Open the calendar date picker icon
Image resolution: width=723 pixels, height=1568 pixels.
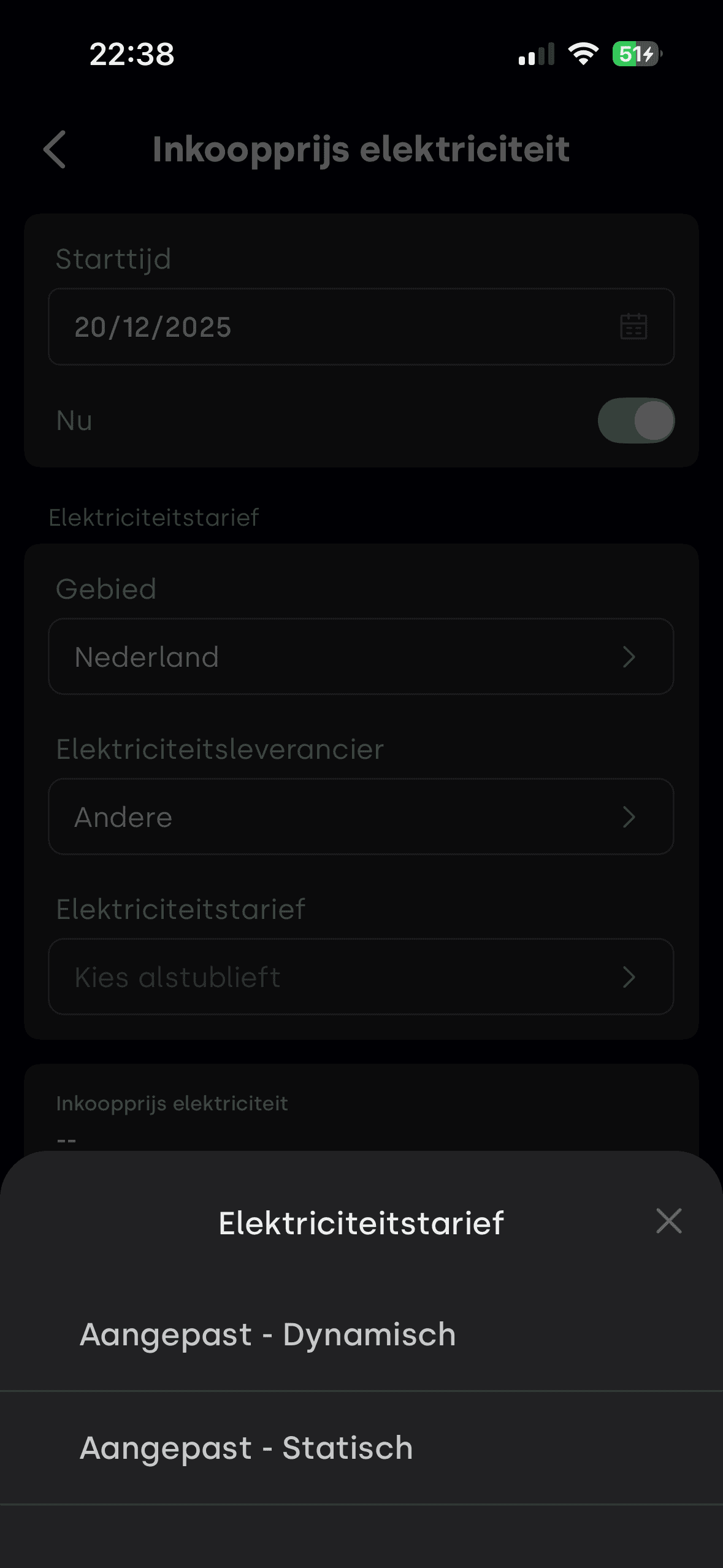tap(633, 326)
